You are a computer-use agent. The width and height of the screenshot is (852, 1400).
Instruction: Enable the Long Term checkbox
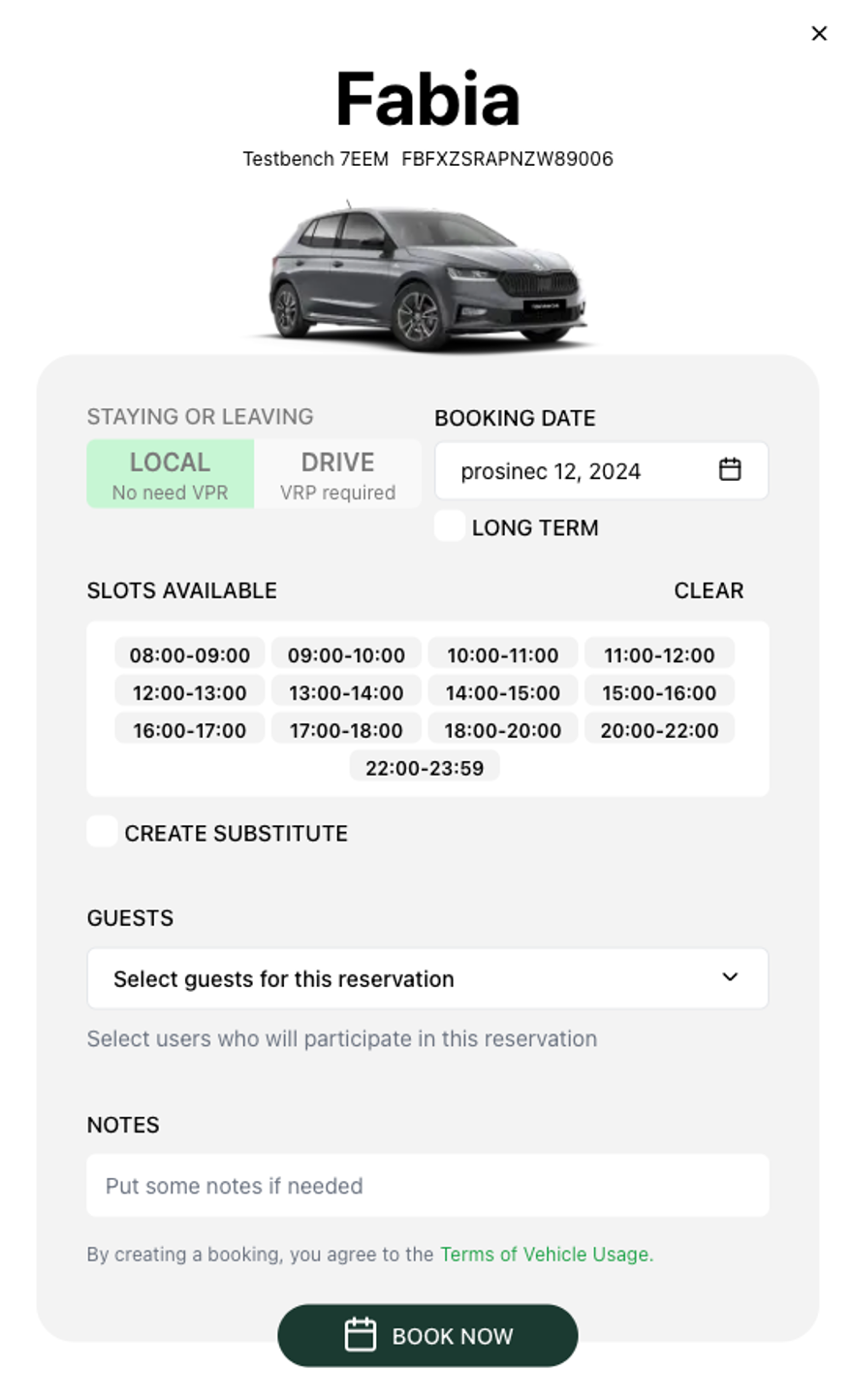tap(450, 526)
